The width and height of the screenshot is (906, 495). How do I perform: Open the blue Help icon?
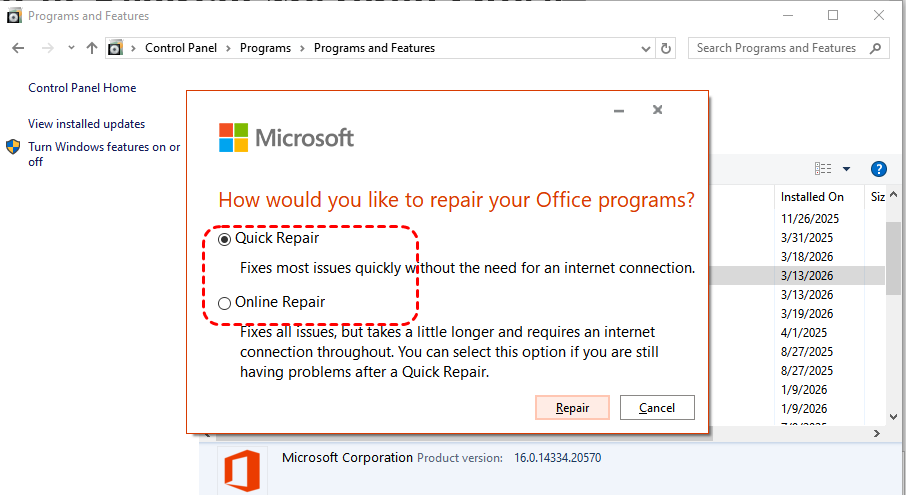[879, 169]
